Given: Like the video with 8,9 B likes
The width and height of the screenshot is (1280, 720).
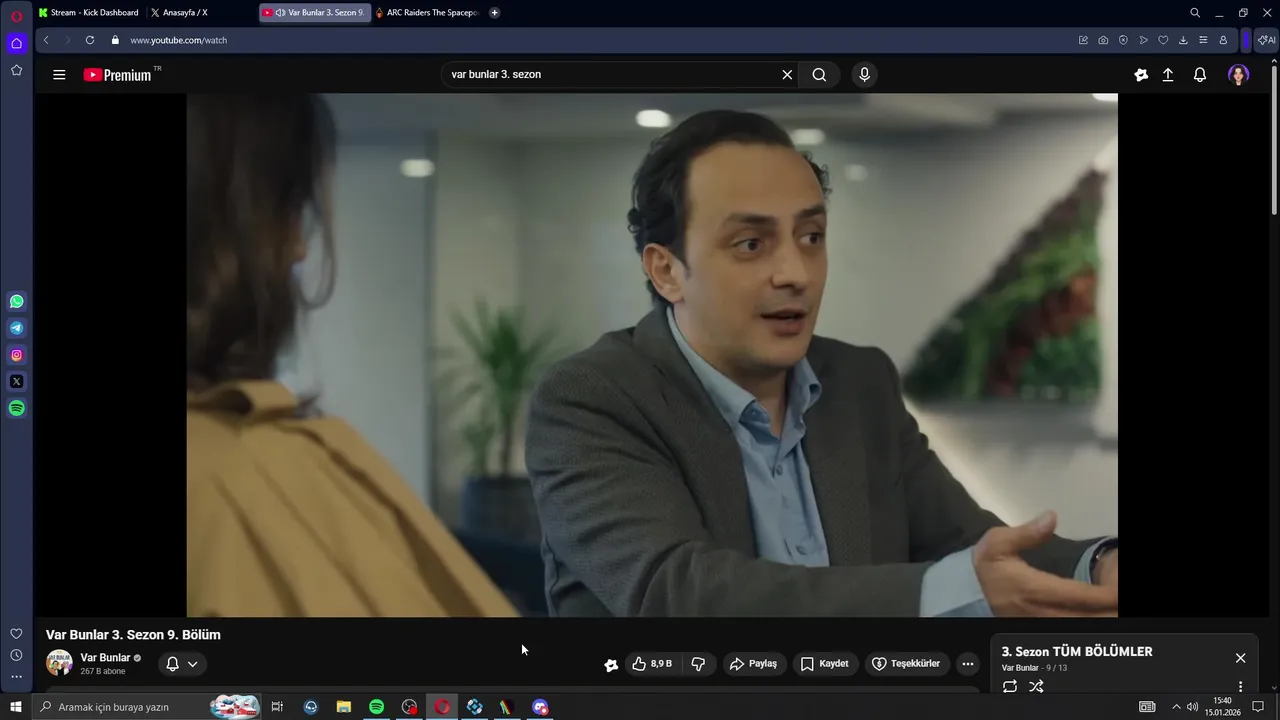Looking at the screenshot, I should coord(651,664).
